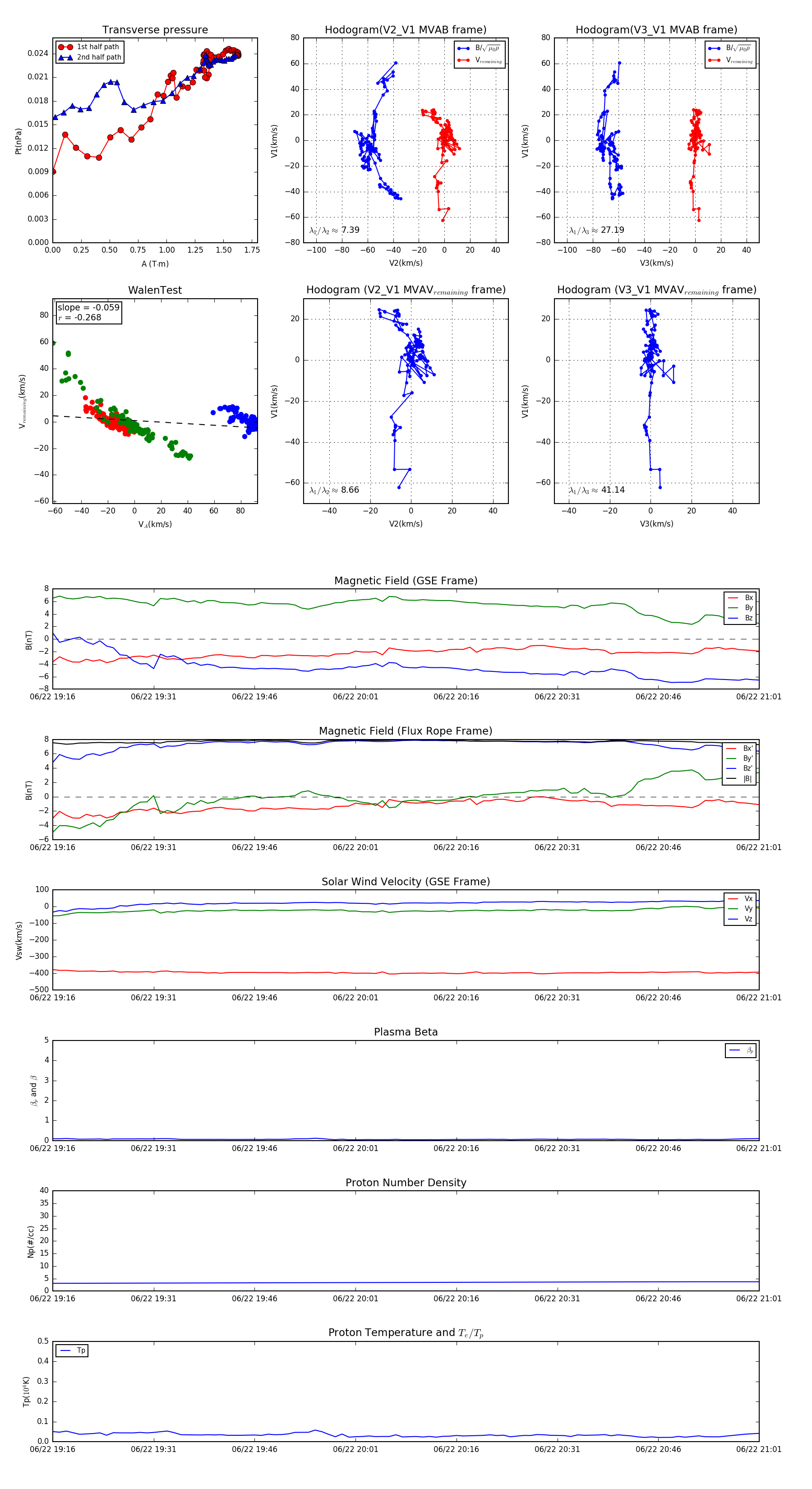Click 'Hodogram(V3_V1 MVAB frame)' title
Image resolution: width=812 pixels, height=1489 pixels.
tap(656, 29)
